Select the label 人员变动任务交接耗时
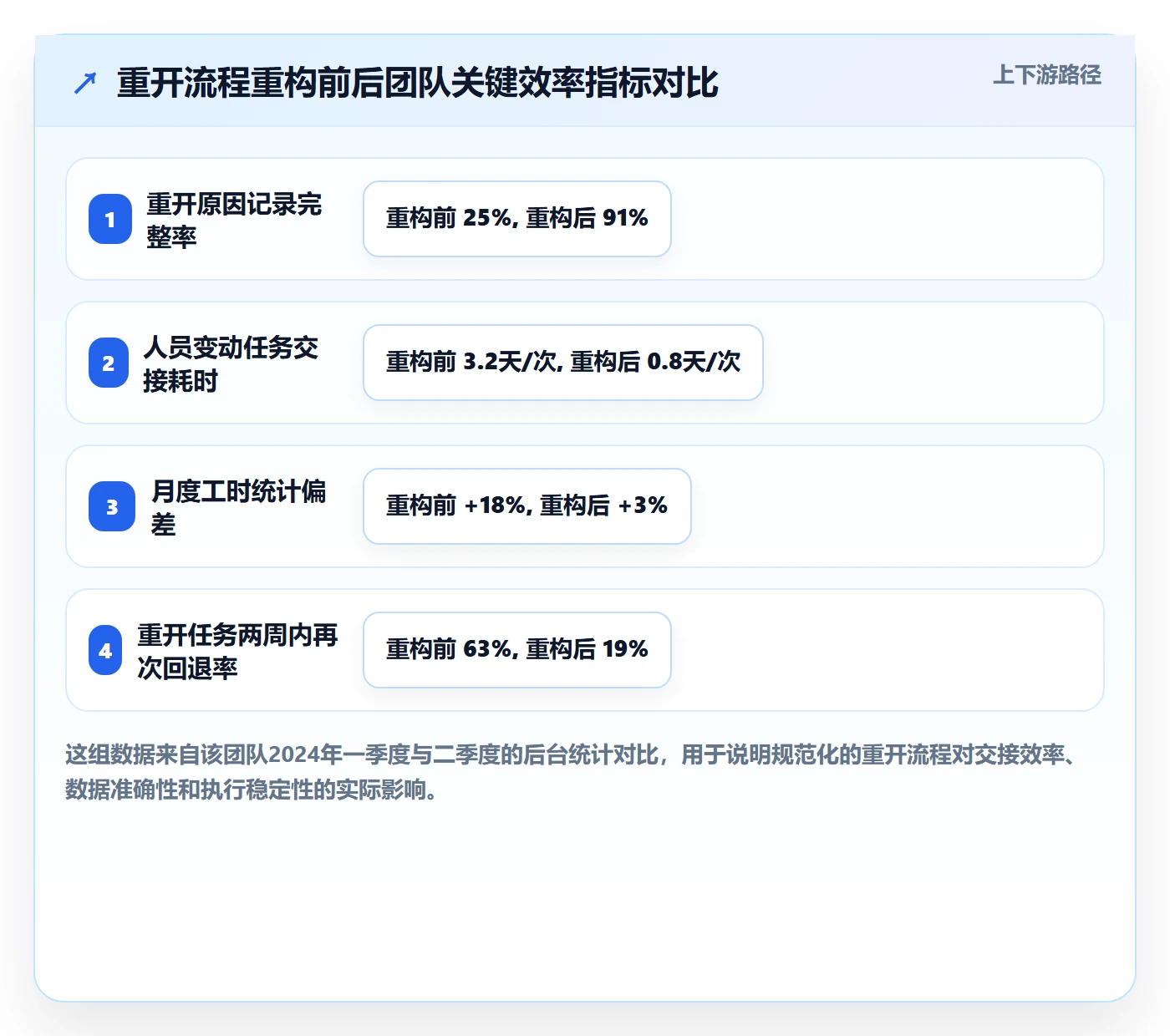Screen dimensions: 1170x1036 point(231,363)
